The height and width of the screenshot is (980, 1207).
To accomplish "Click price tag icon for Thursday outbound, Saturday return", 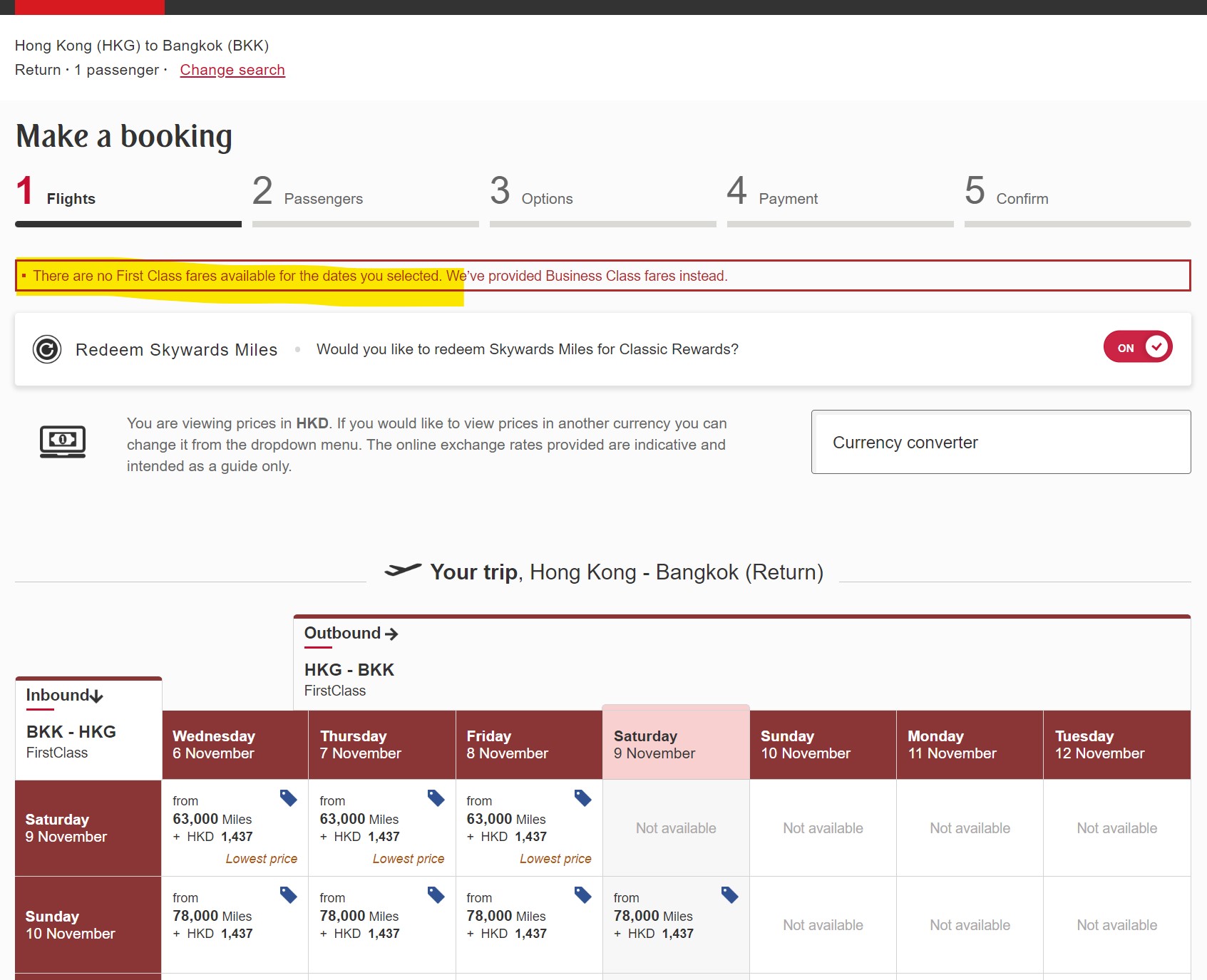I will point(436,798).
